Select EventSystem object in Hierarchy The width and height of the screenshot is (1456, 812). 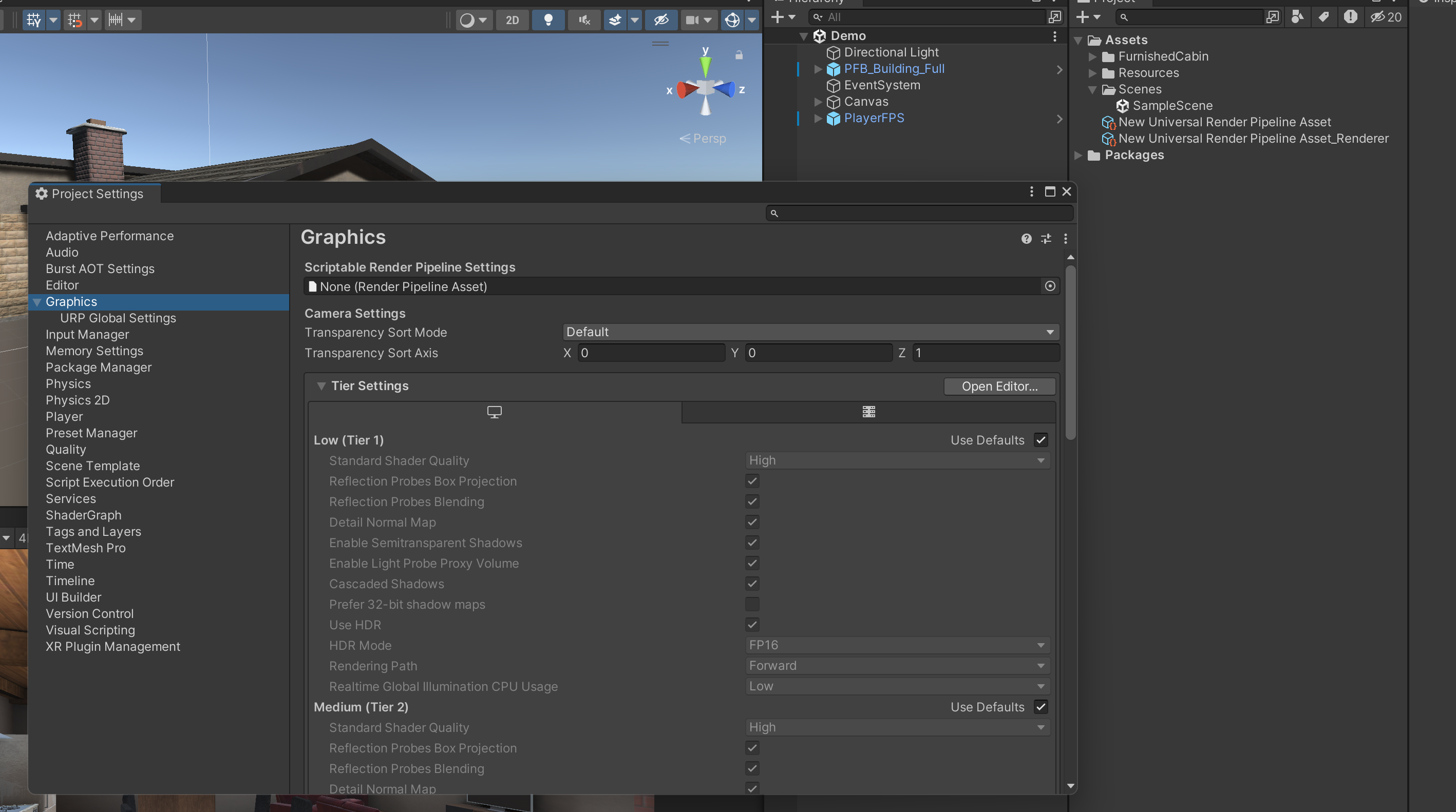(882, 85)
